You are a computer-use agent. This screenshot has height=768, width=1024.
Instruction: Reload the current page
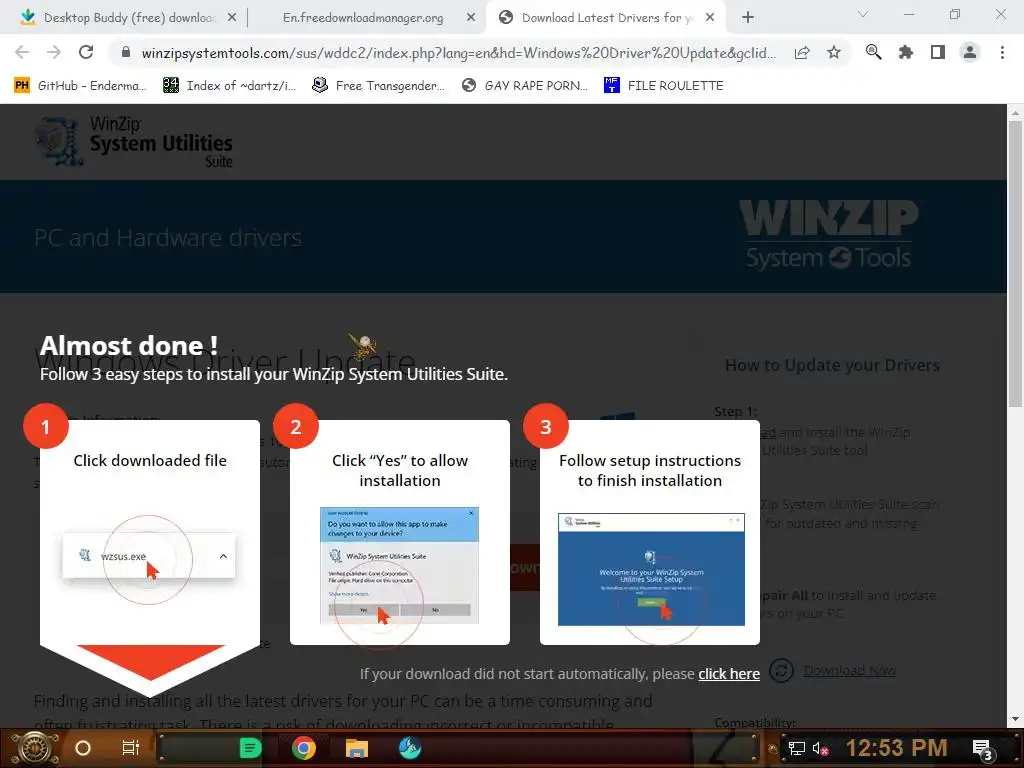point(86,52)
